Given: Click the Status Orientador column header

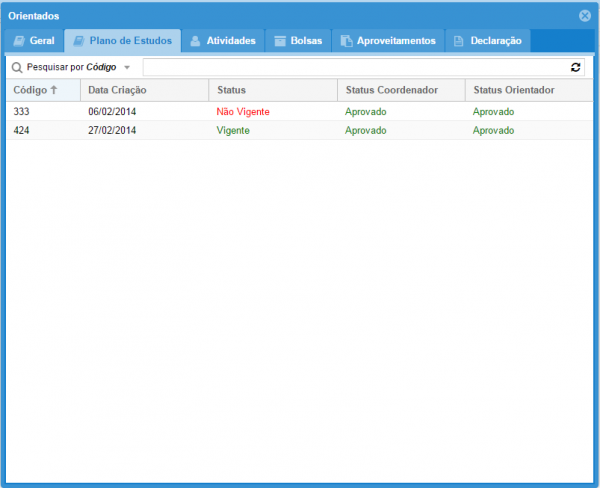Looking at the screenshot, I should [513, 90].
